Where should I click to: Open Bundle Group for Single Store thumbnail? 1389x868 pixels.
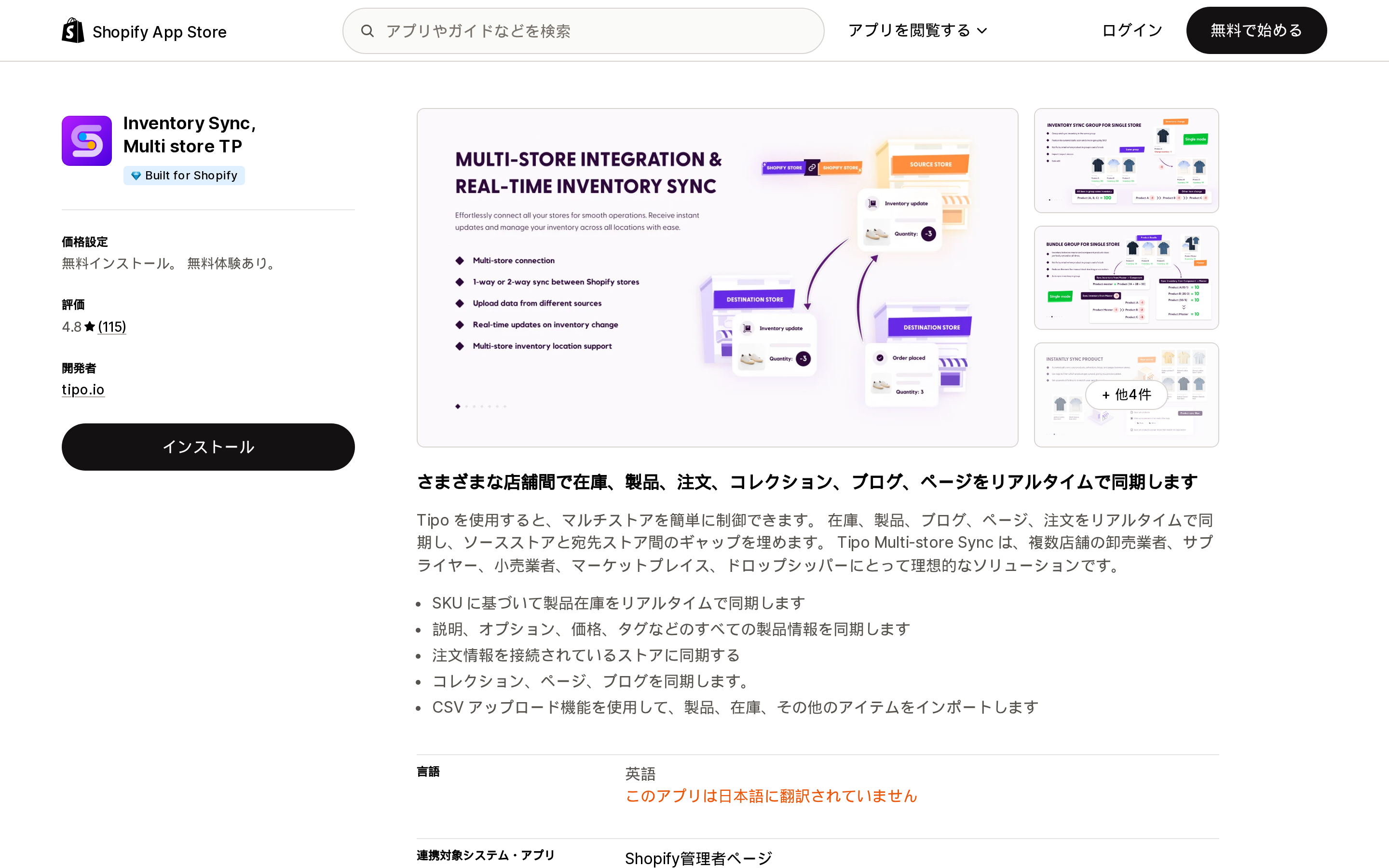click(x=1126, y=278)
